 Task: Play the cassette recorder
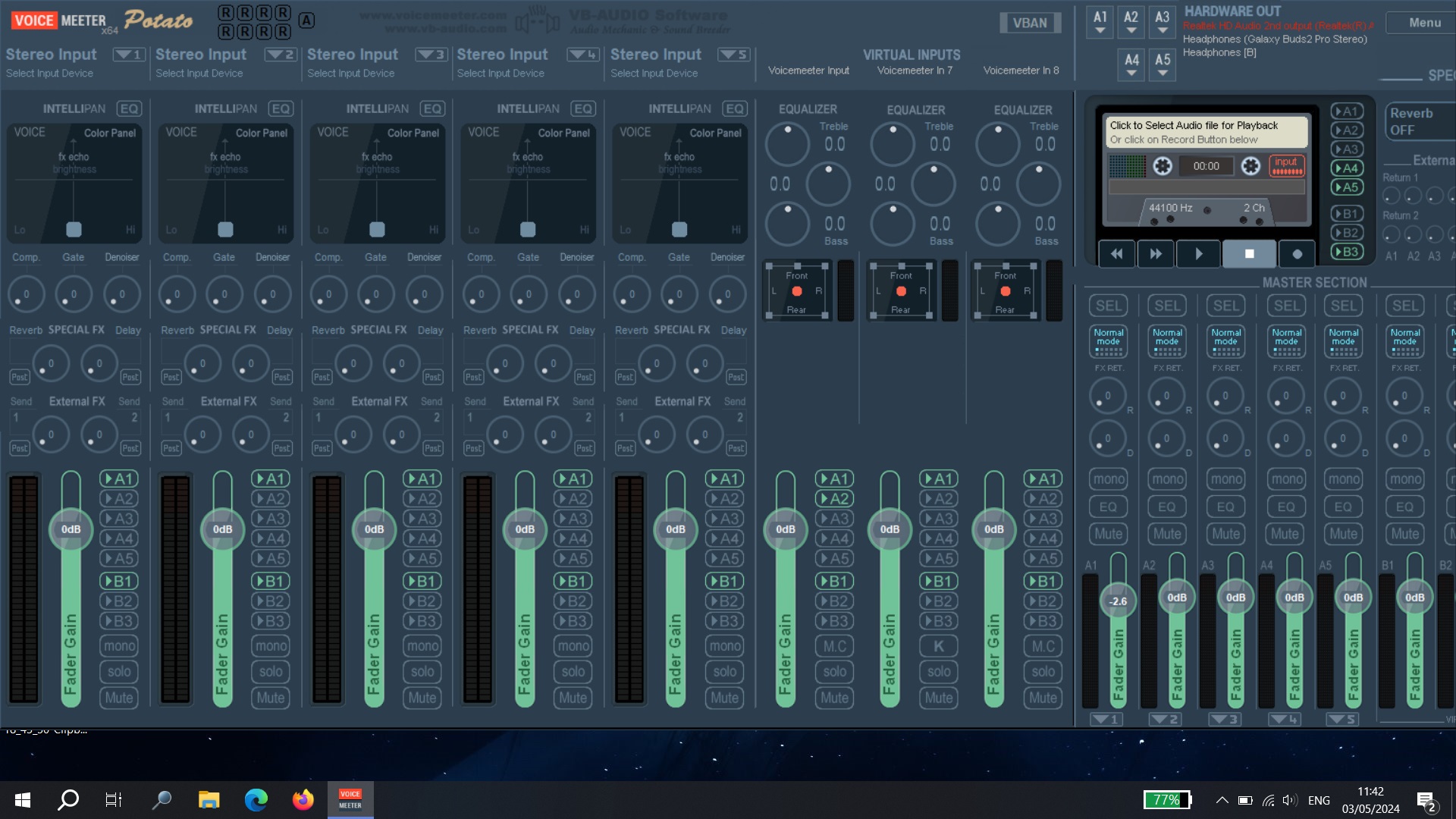pos(1198,254)
